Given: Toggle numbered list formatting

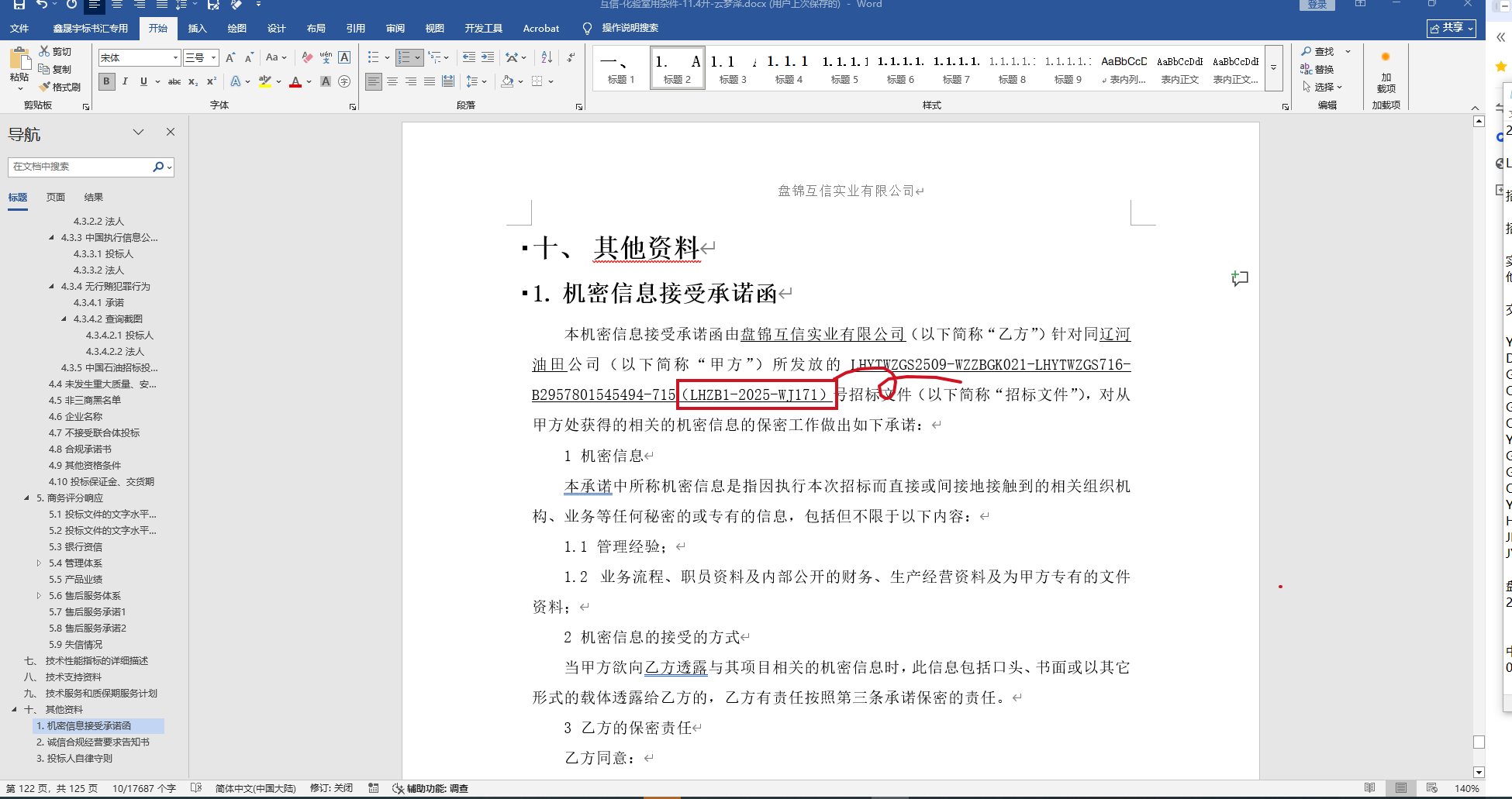Looking at the screenshot, I should coord(404,57).
